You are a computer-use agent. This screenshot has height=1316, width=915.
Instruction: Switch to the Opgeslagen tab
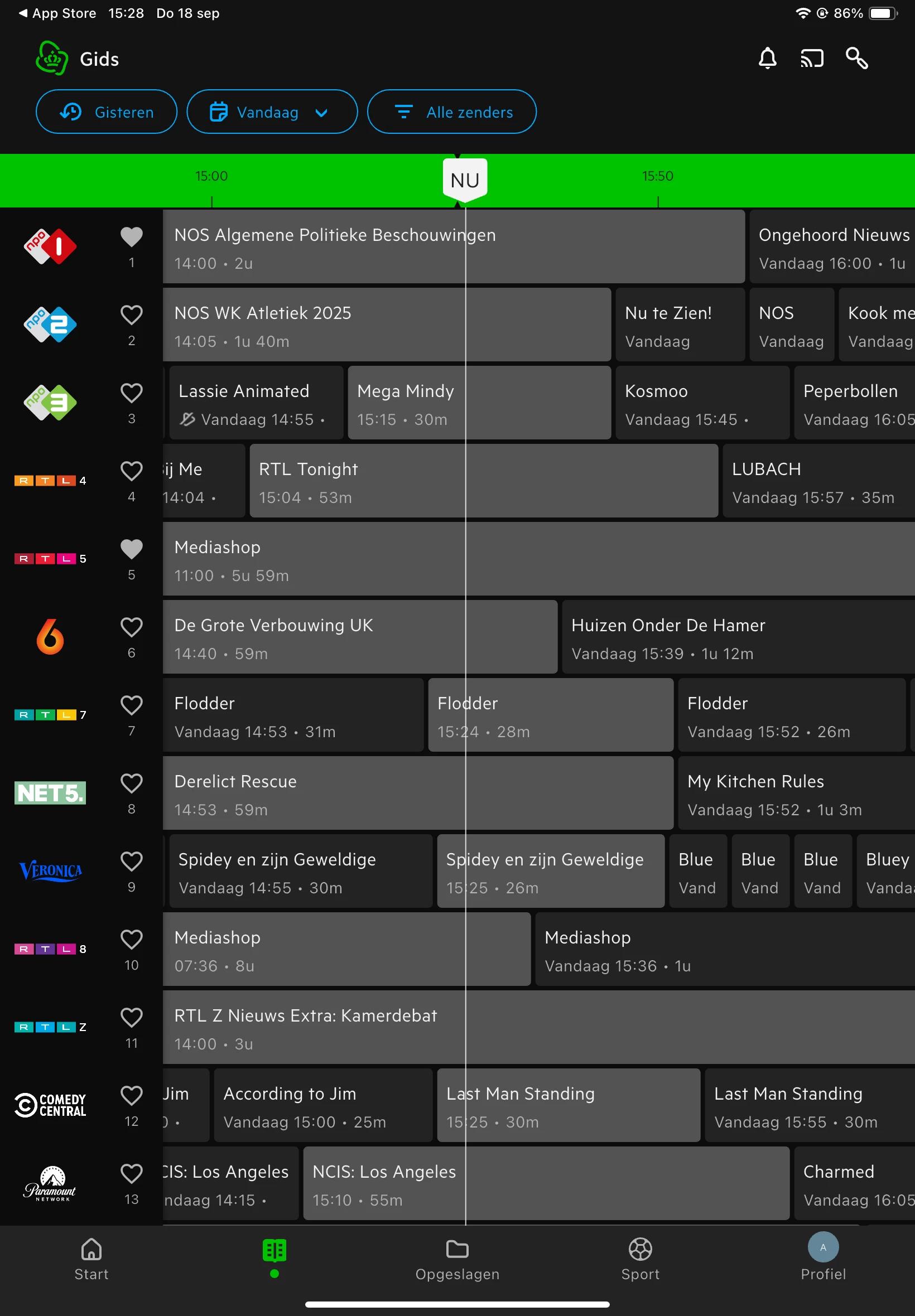pyautogui.click(x=457, y=1259)
